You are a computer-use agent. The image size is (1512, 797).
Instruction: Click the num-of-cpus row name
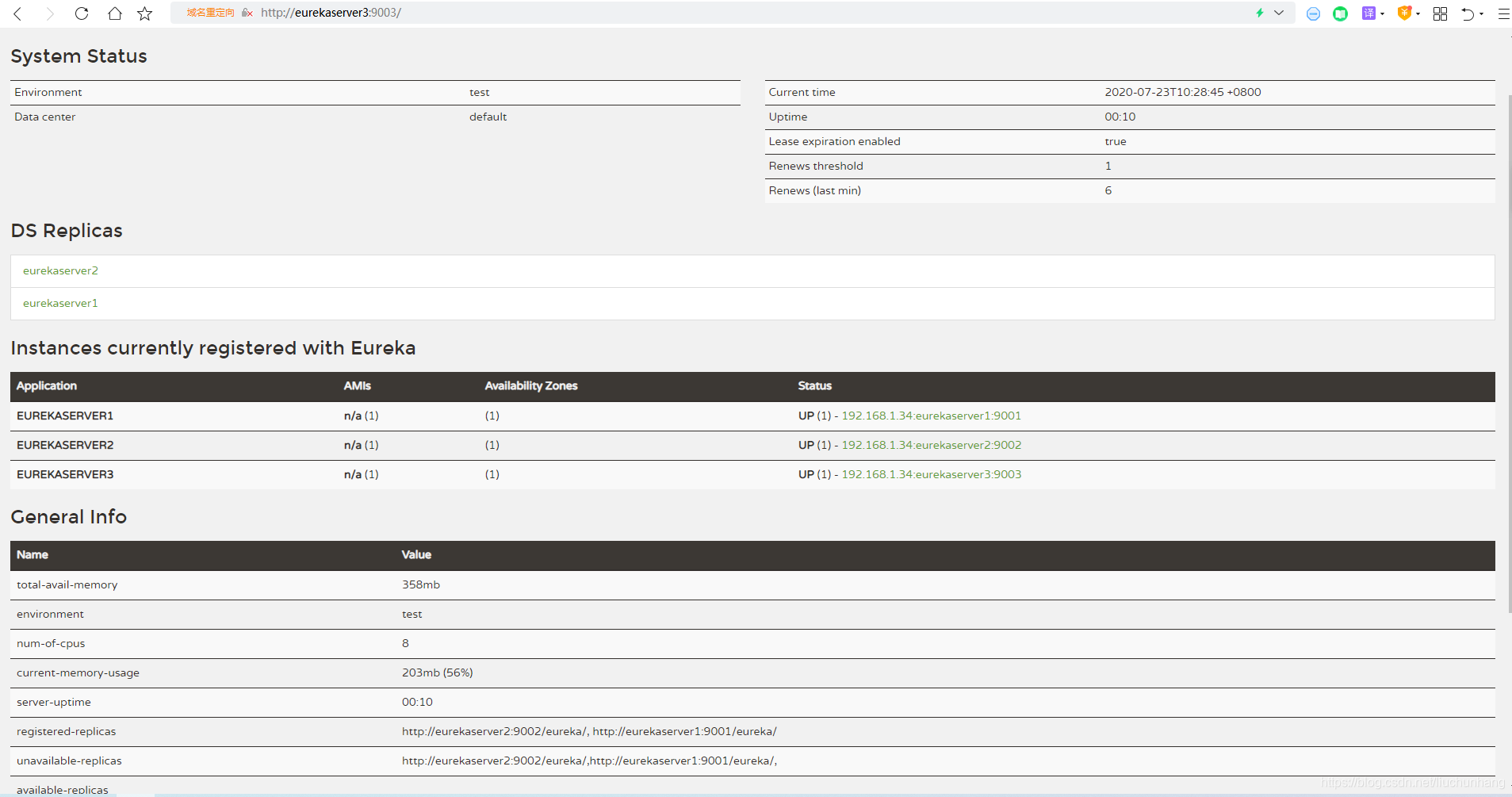point(51,643)
